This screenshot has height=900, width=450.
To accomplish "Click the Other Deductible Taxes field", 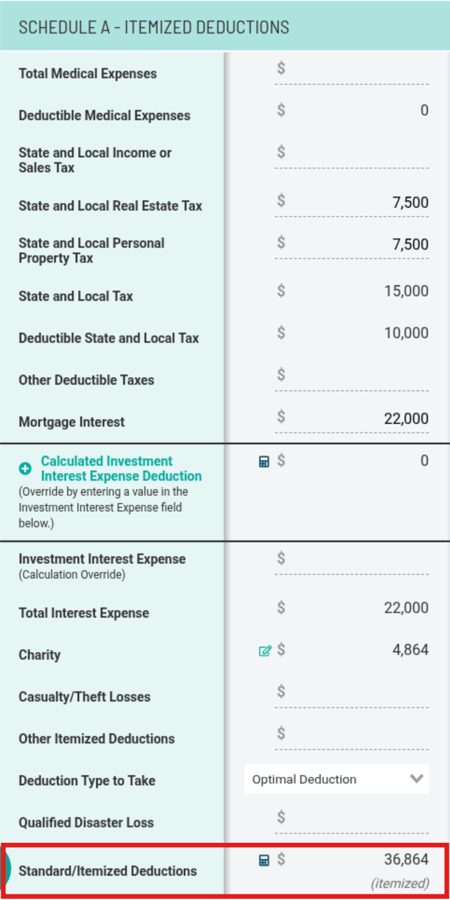I will coord(352,377).
